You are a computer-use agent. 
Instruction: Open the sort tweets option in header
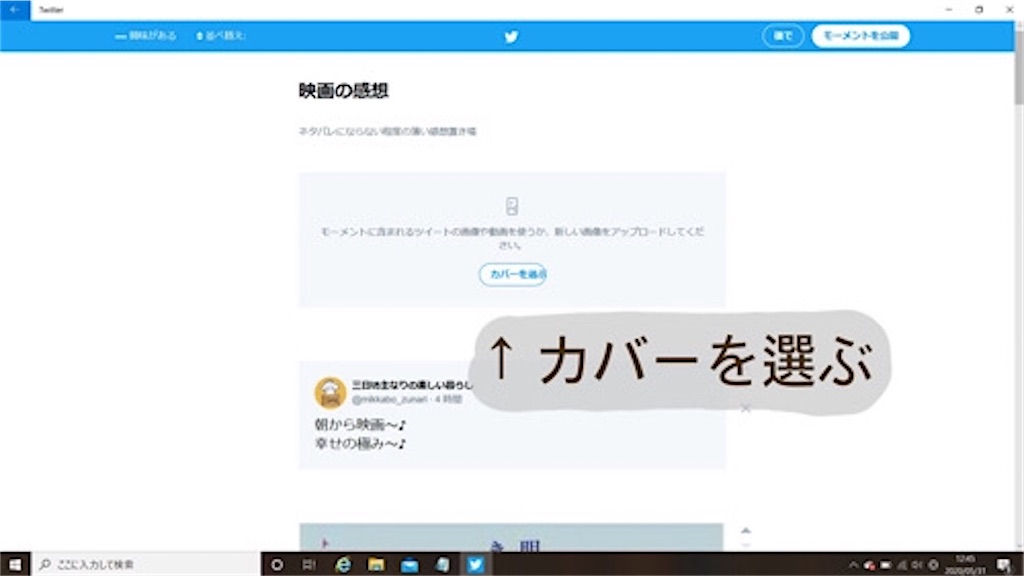220,36
